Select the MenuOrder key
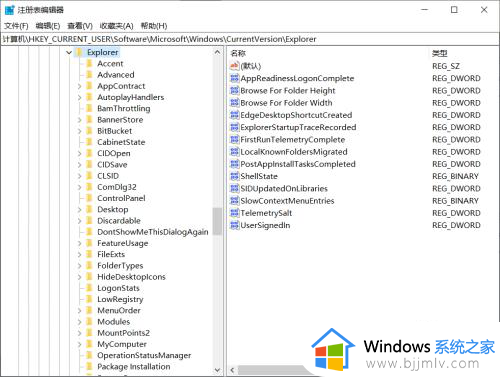500x377 pixels. 119,310
